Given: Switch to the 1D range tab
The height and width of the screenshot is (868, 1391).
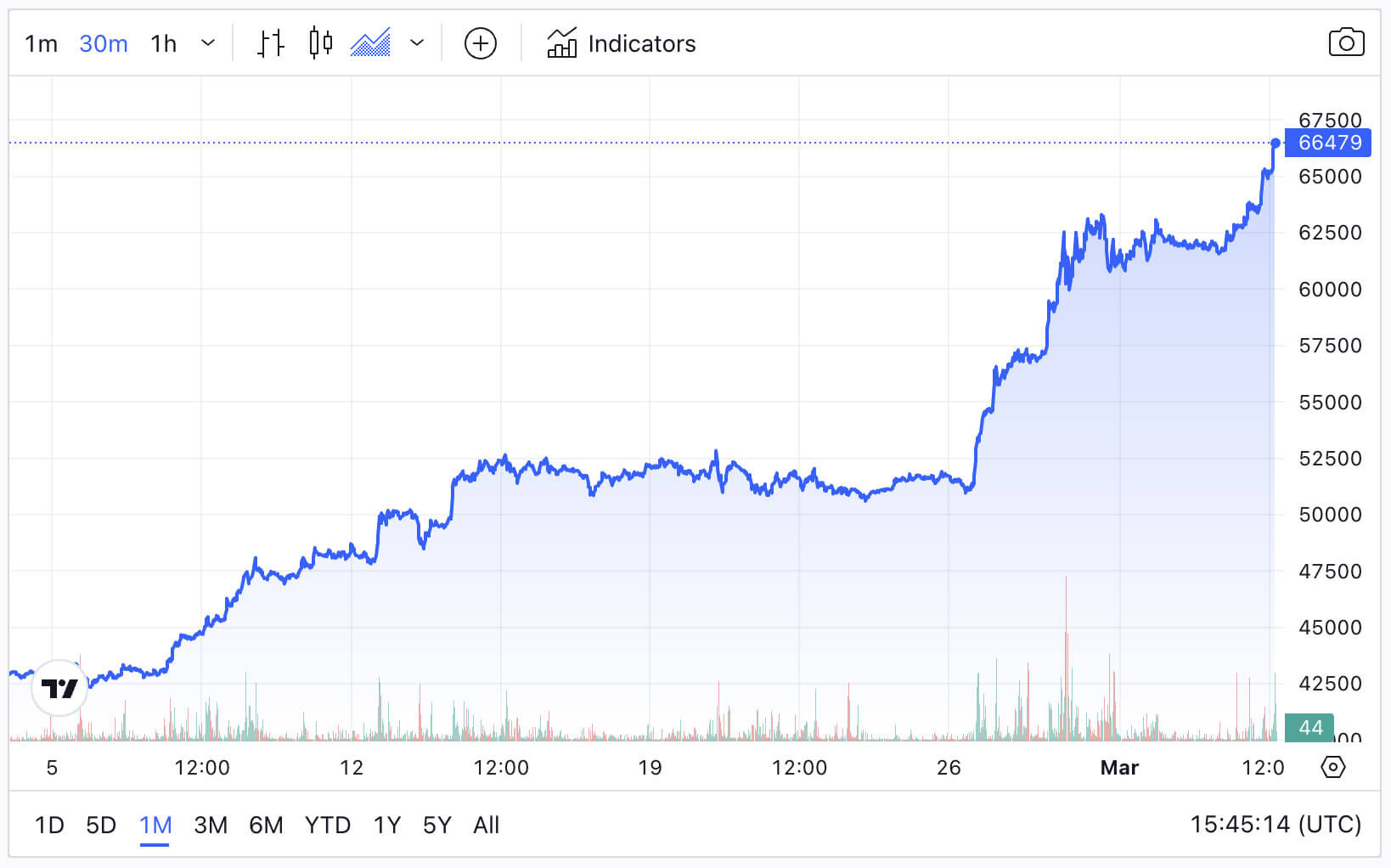Looking at the screenshot, I should click(x=49, y=825).
